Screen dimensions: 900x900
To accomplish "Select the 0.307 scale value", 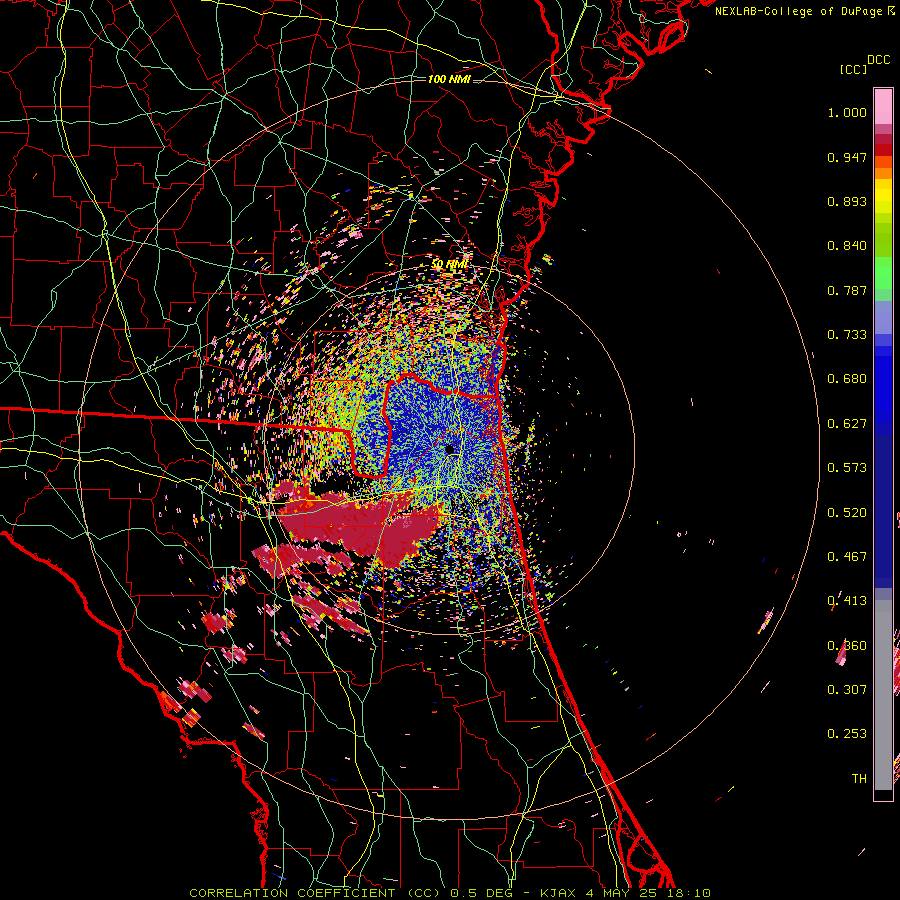I will tap(847, 690).
